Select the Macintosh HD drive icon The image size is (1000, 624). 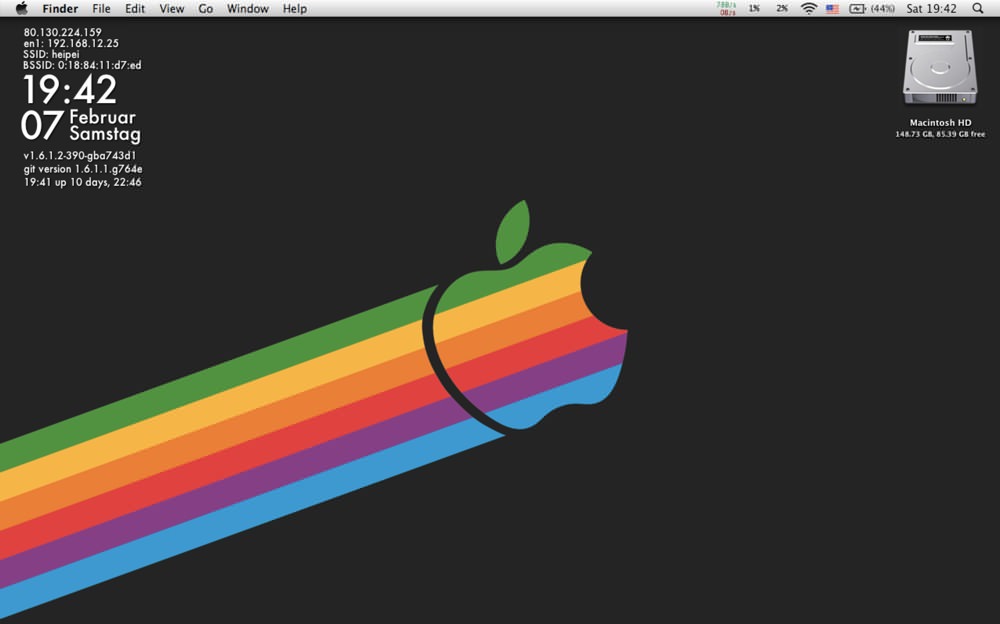click(940, 68)
